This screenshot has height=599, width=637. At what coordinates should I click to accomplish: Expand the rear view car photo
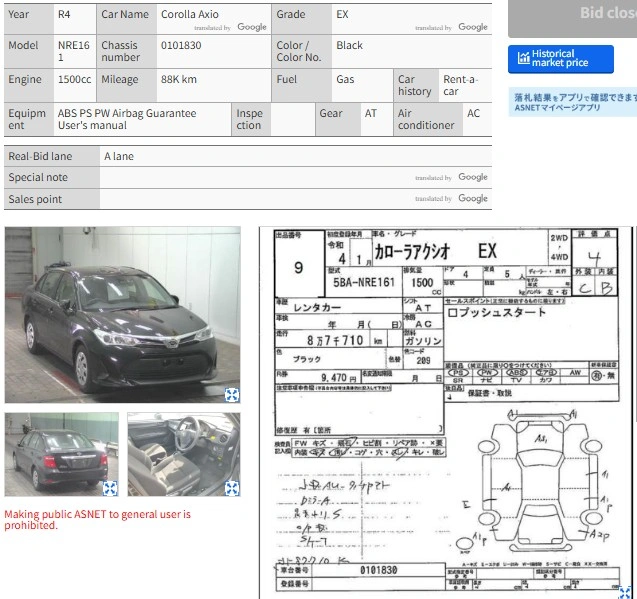pyautogui.click(x=110, y=488)
